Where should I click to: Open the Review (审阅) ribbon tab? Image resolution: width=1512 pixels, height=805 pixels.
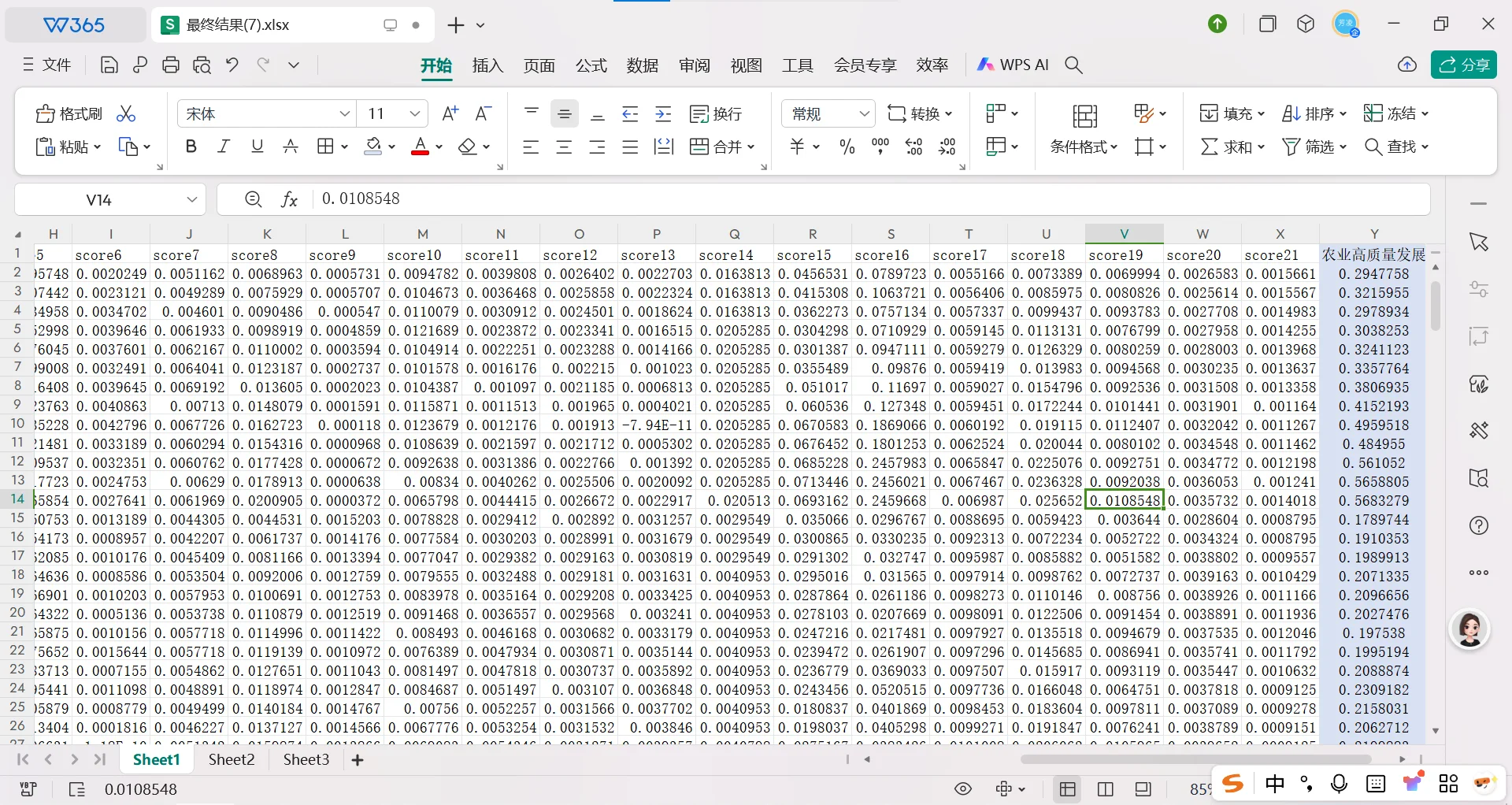click(x=695, y=65)
